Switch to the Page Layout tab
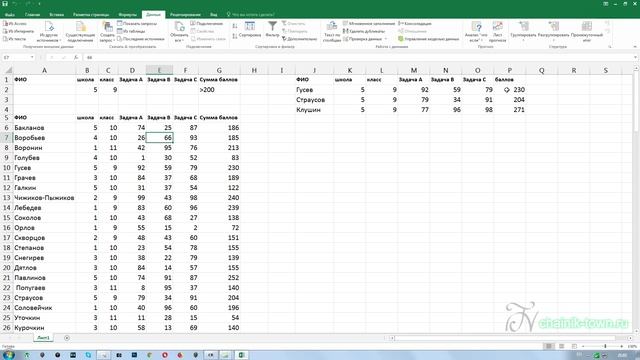 tap(91, 15)
